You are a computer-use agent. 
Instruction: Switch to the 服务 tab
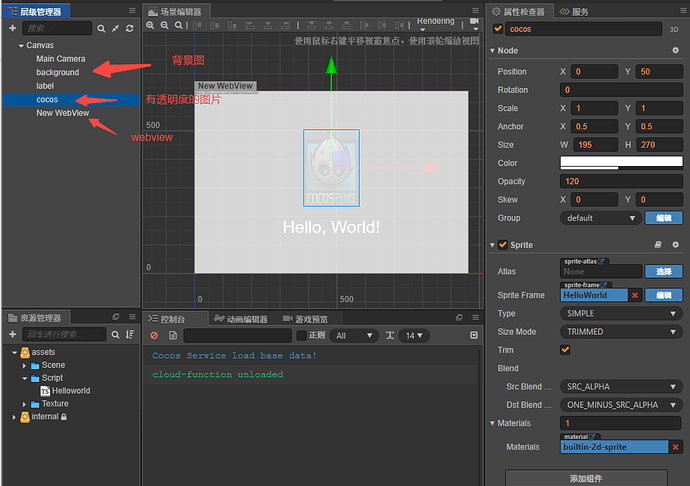coord(574,11)
